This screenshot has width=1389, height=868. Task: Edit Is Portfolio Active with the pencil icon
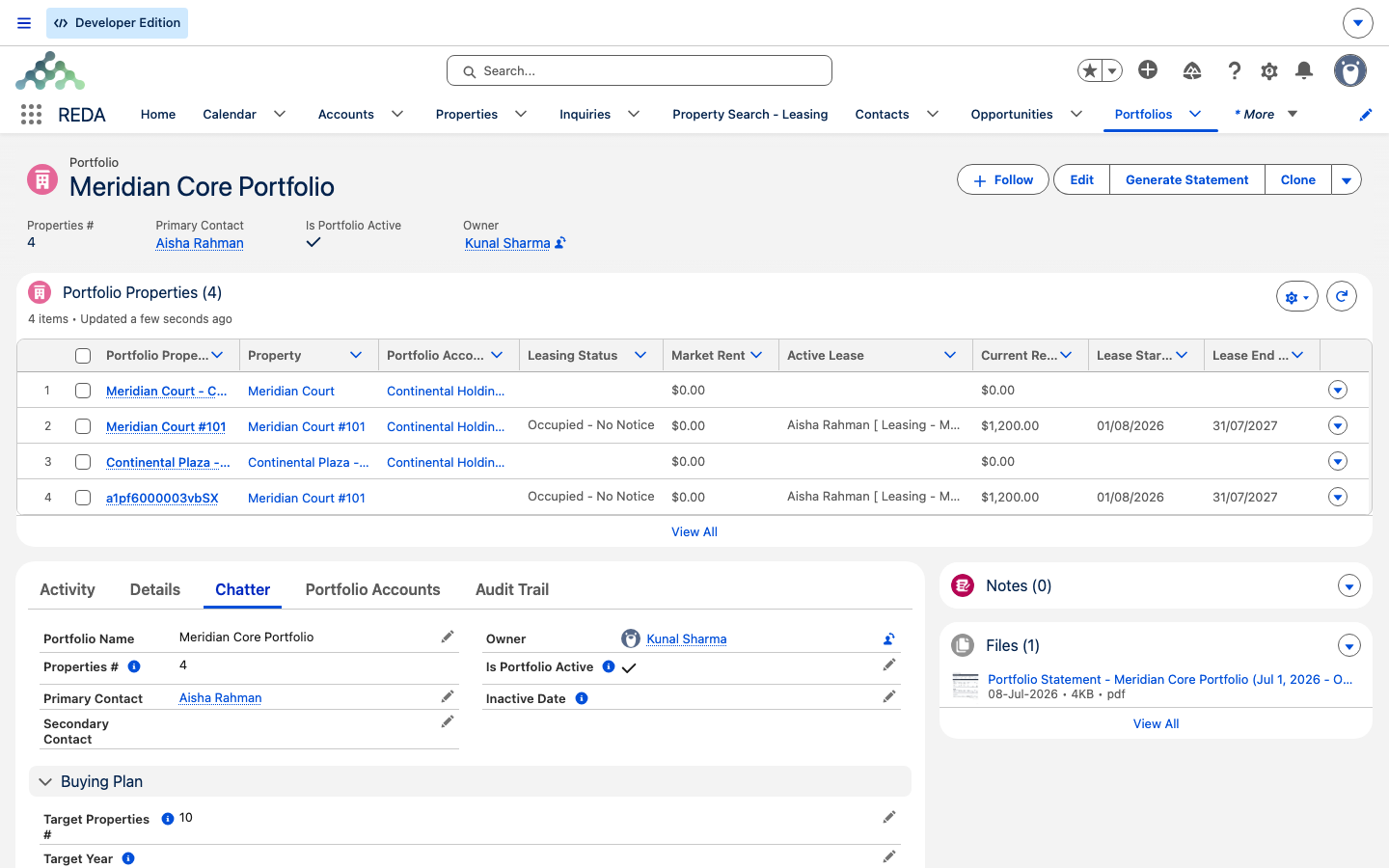click(x=889, y=665)
